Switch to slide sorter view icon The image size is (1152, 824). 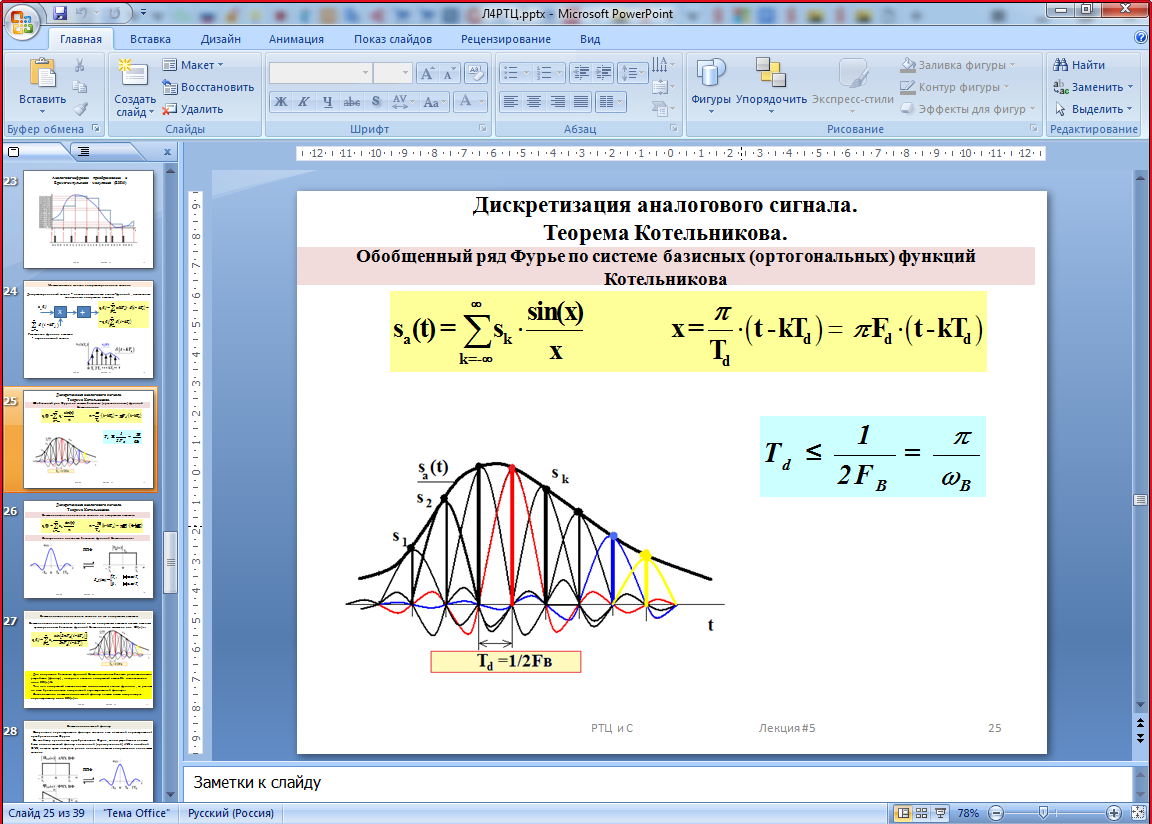pos(923,813)
